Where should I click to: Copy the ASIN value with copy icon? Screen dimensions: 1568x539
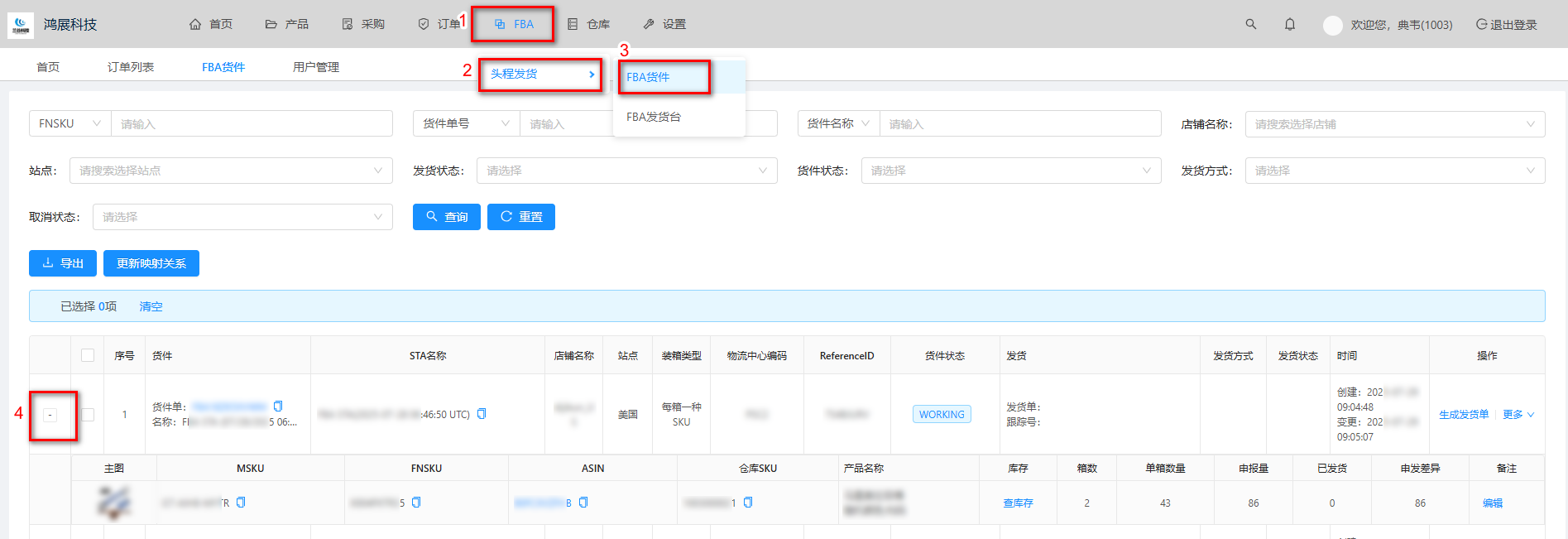point(583,503)
